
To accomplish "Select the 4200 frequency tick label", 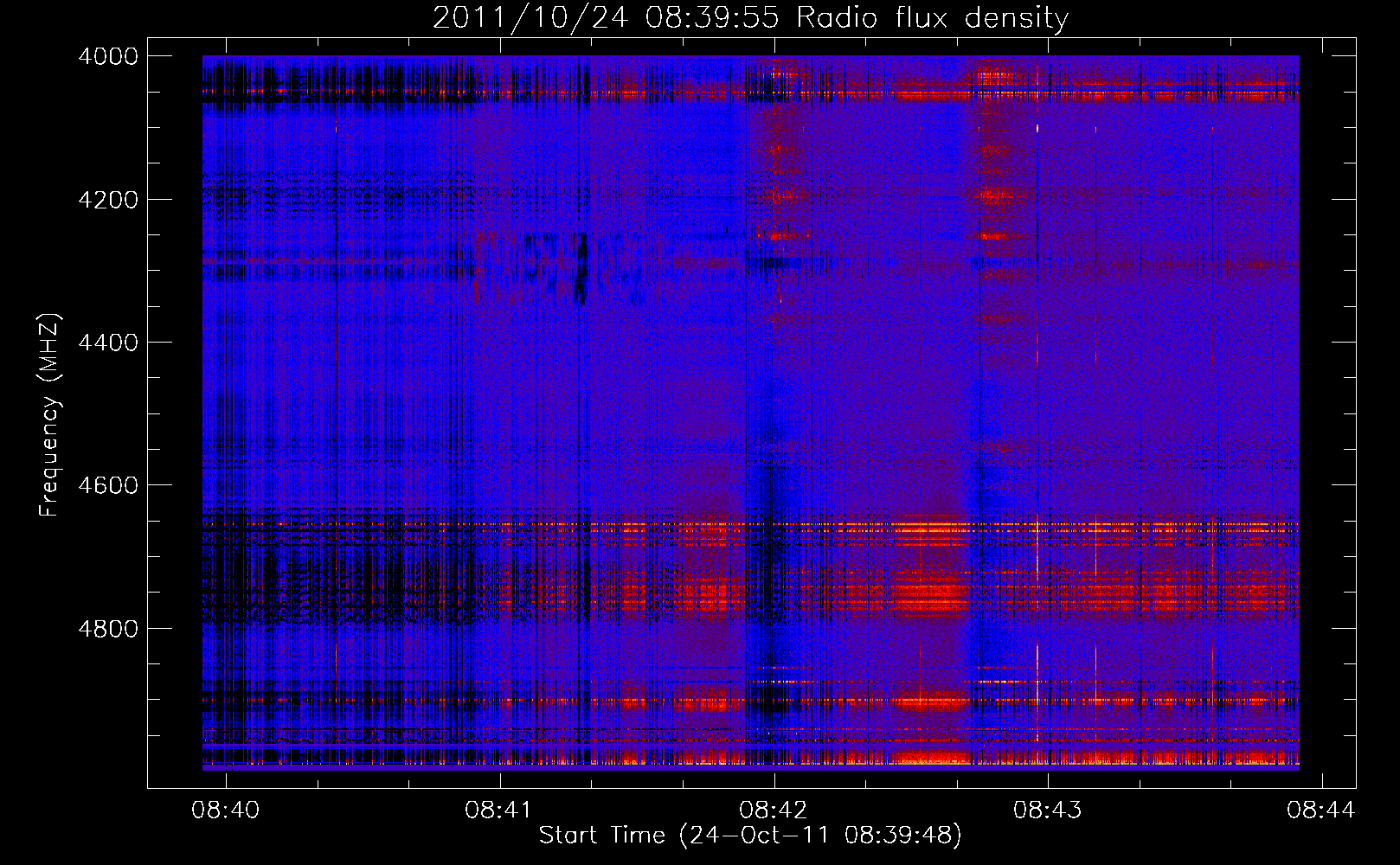I will [x=108, y=200].
